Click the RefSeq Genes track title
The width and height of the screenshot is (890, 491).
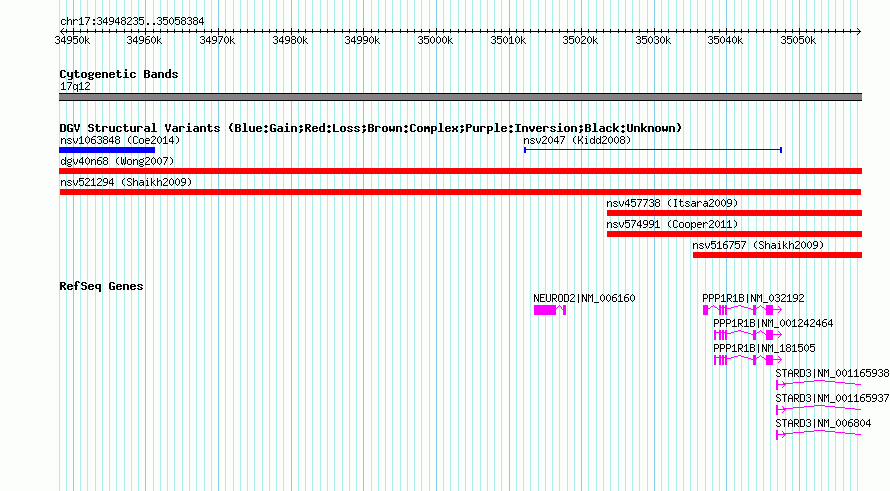click(101, 286)
